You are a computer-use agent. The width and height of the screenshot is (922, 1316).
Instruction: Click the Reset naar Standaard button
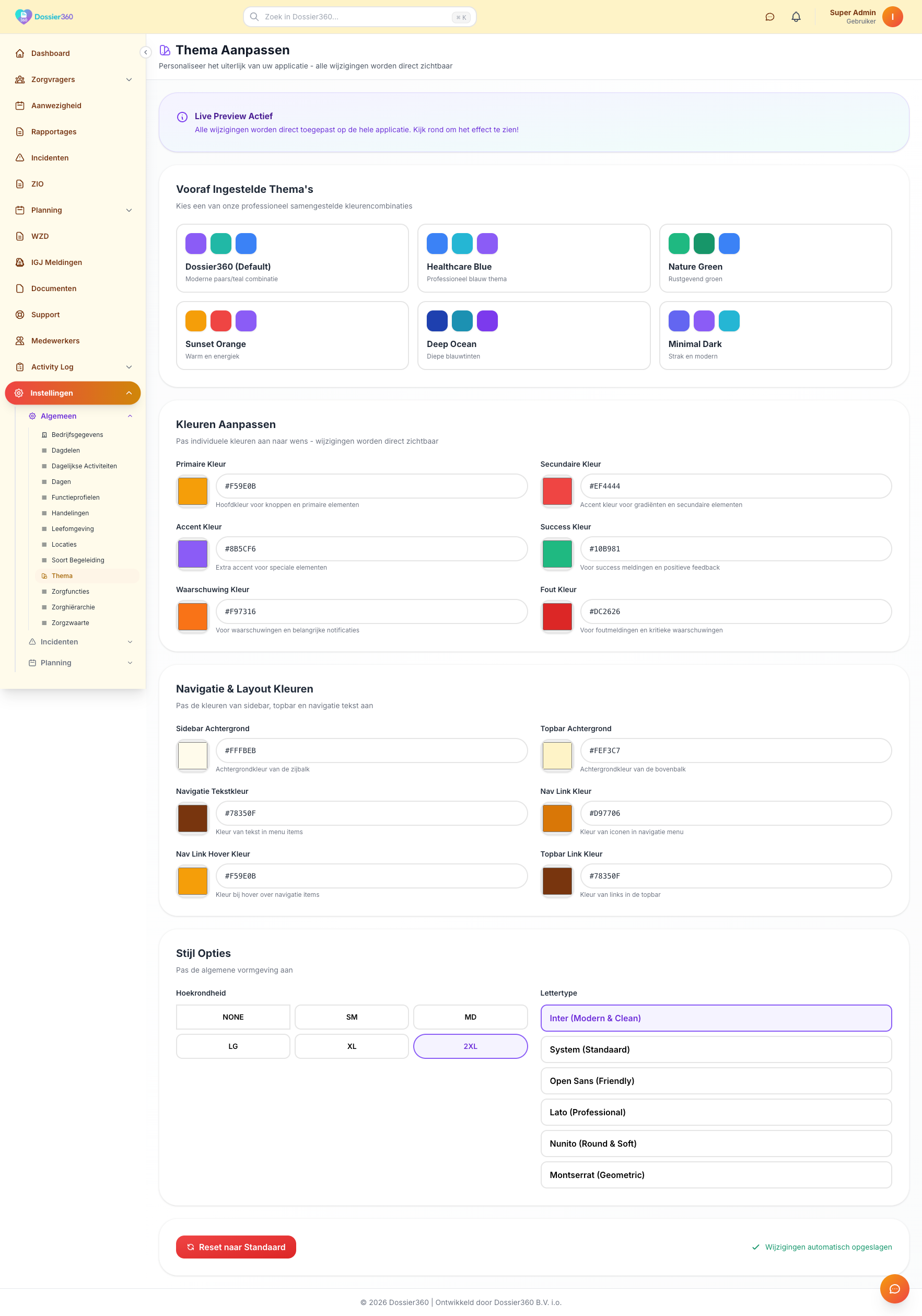coord(236,1247)
